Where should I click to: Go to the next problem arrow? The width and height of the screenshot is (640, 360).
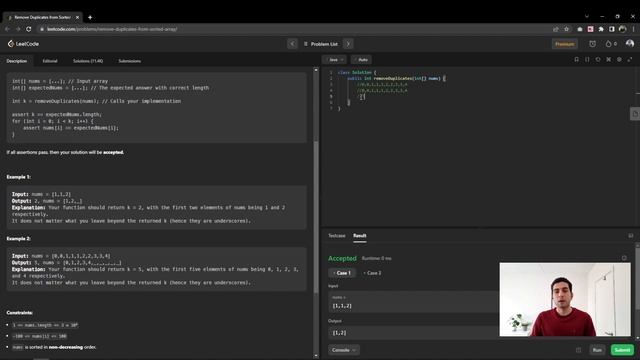pyautogui.click(x=348, y=44)
